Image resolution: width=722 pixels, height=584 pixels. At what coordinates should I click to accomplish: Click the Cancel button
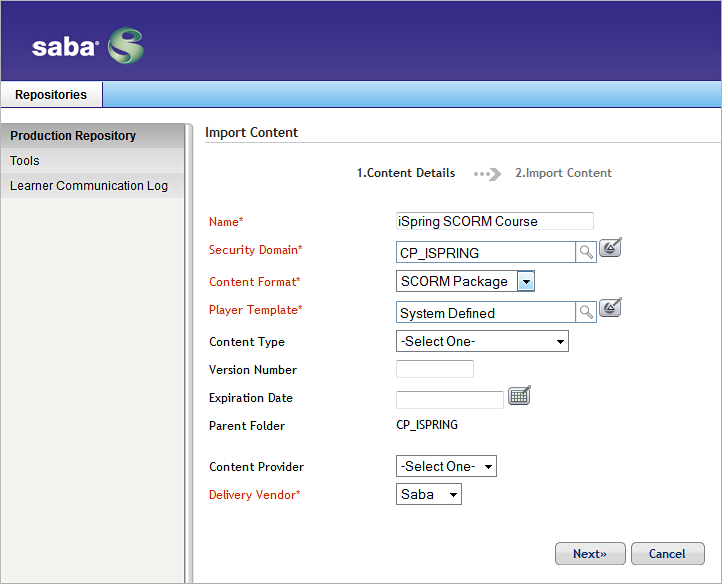pyautogui.click(x=667, y=554)
